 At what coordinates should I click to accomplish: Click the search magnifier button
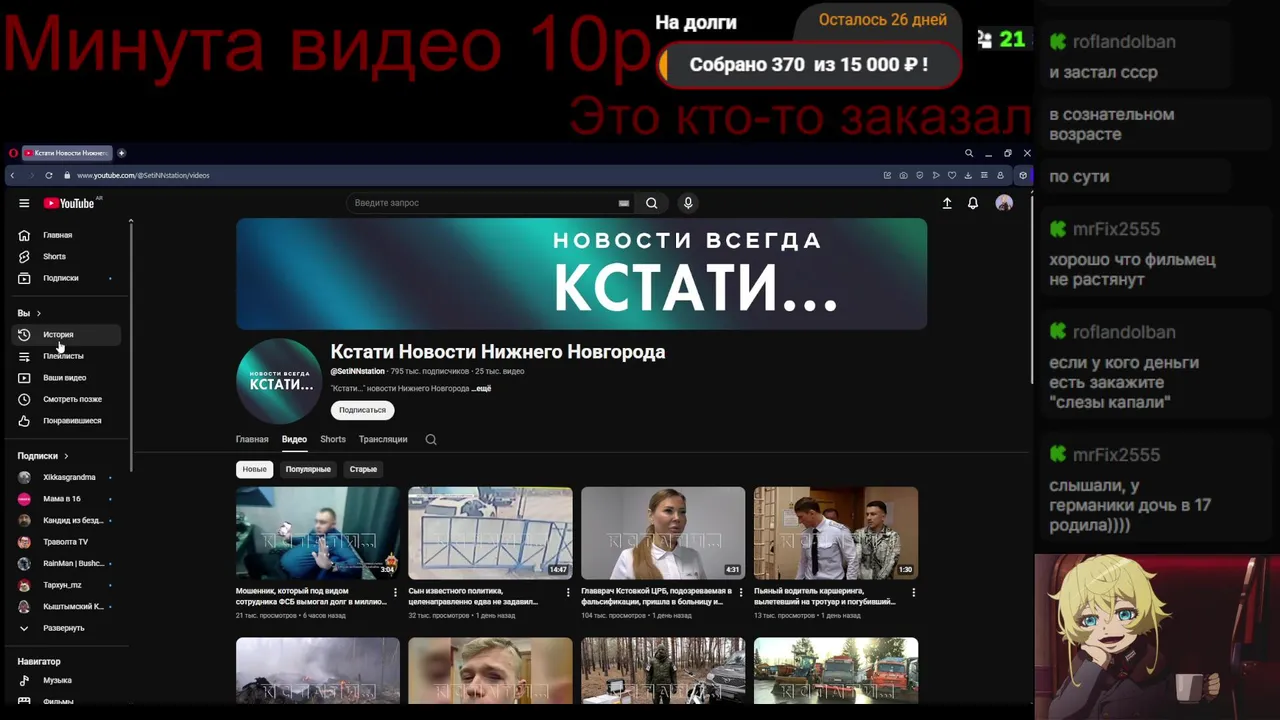pyautogui.click(x=651, y=203)
